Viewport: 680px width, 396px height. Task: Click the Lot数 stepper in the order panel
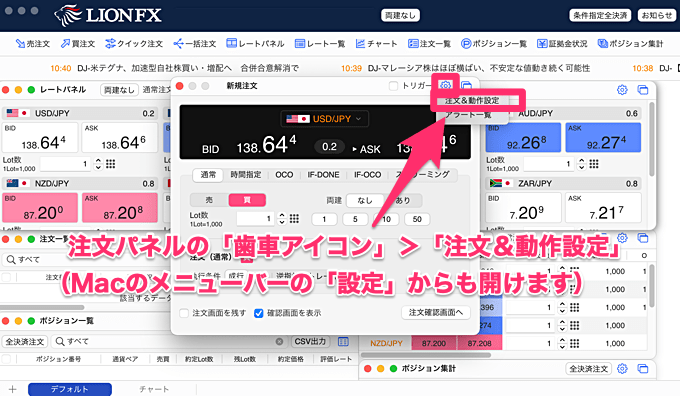(x=282, y=219)
